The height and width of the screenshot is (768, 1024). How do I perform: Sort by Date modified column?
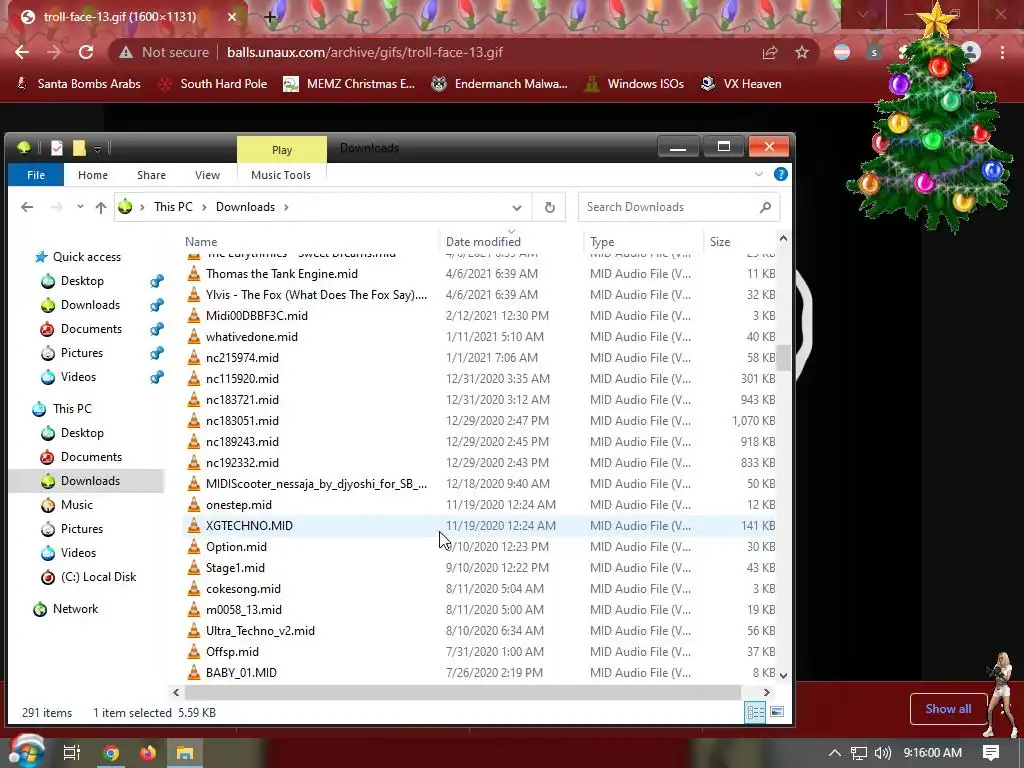tap(483, 242)
